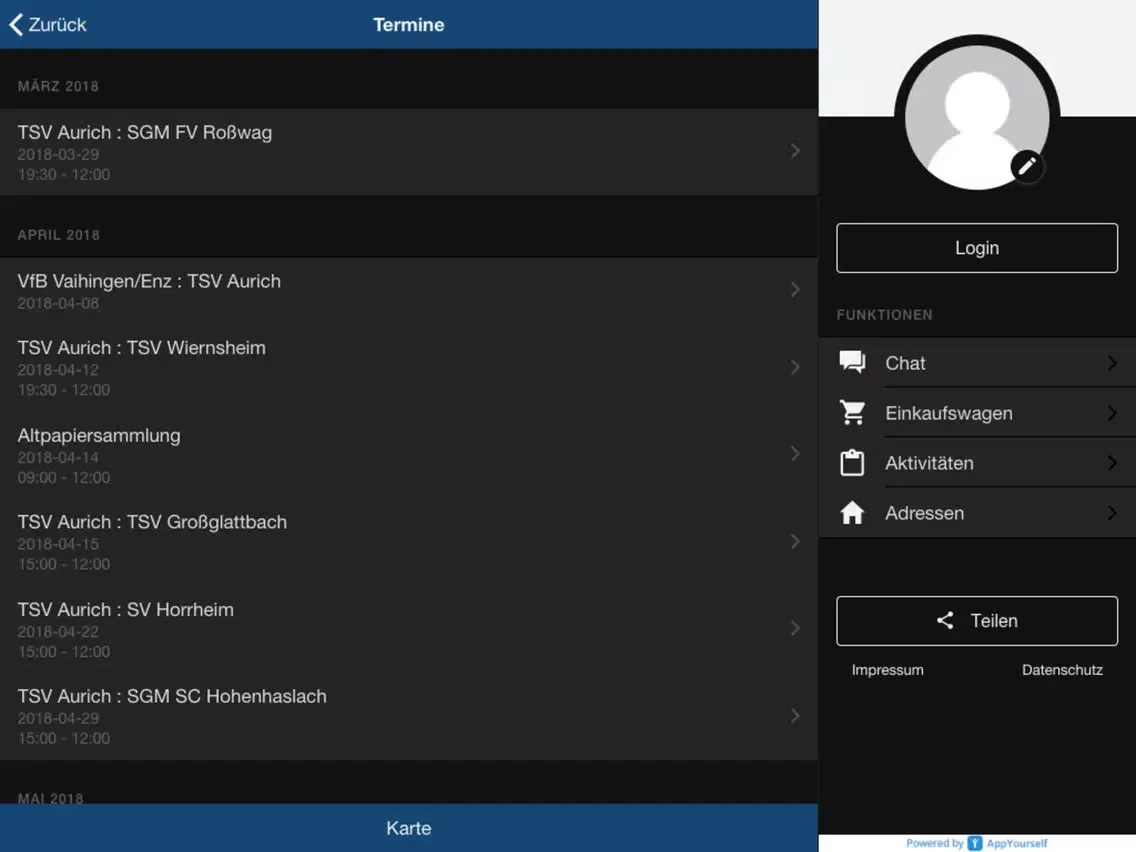The height and width of the screenshot is (852, 1136).
Task: Expand chevron for TSV Aurich : TSV Wiernsheim
Action: click(795, 367)
